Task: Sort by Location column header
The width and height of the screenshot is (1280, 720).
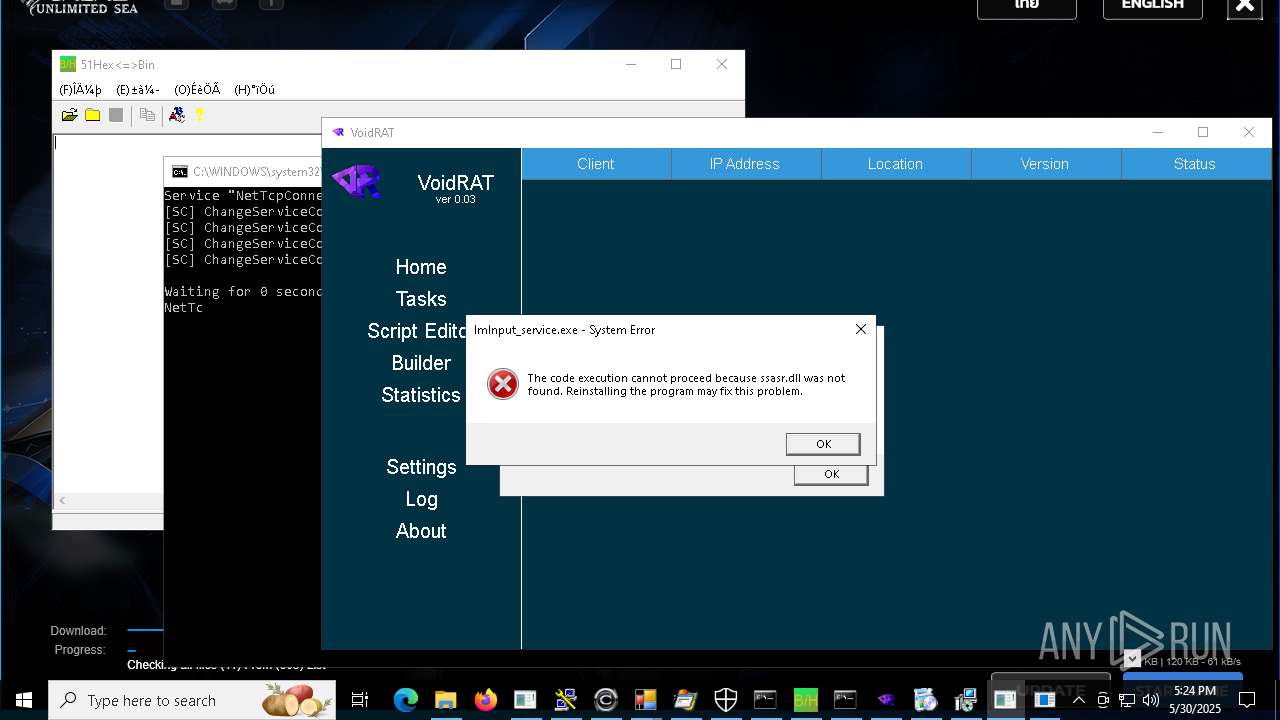Action: tap(895, 164)
